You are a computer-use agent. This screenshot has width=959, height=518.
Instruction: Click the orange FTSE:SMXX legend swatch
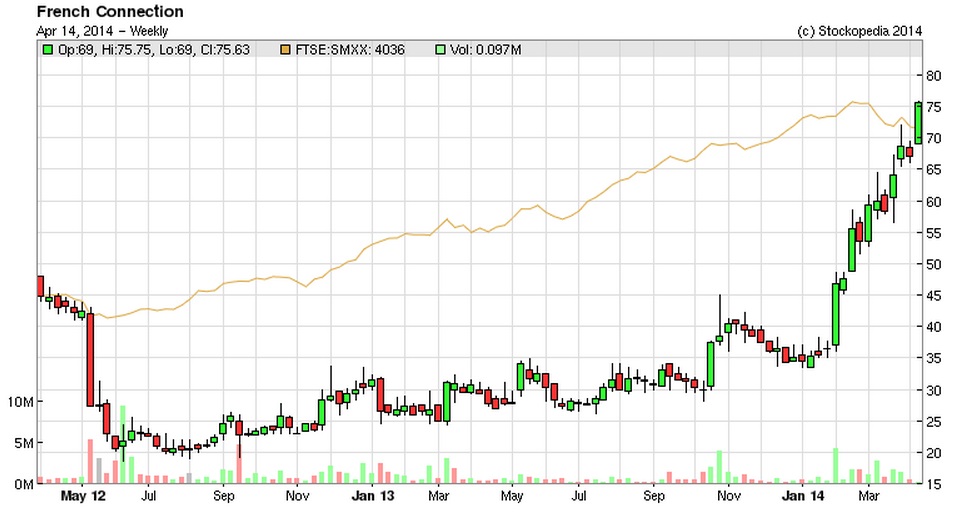click(285, 50)
